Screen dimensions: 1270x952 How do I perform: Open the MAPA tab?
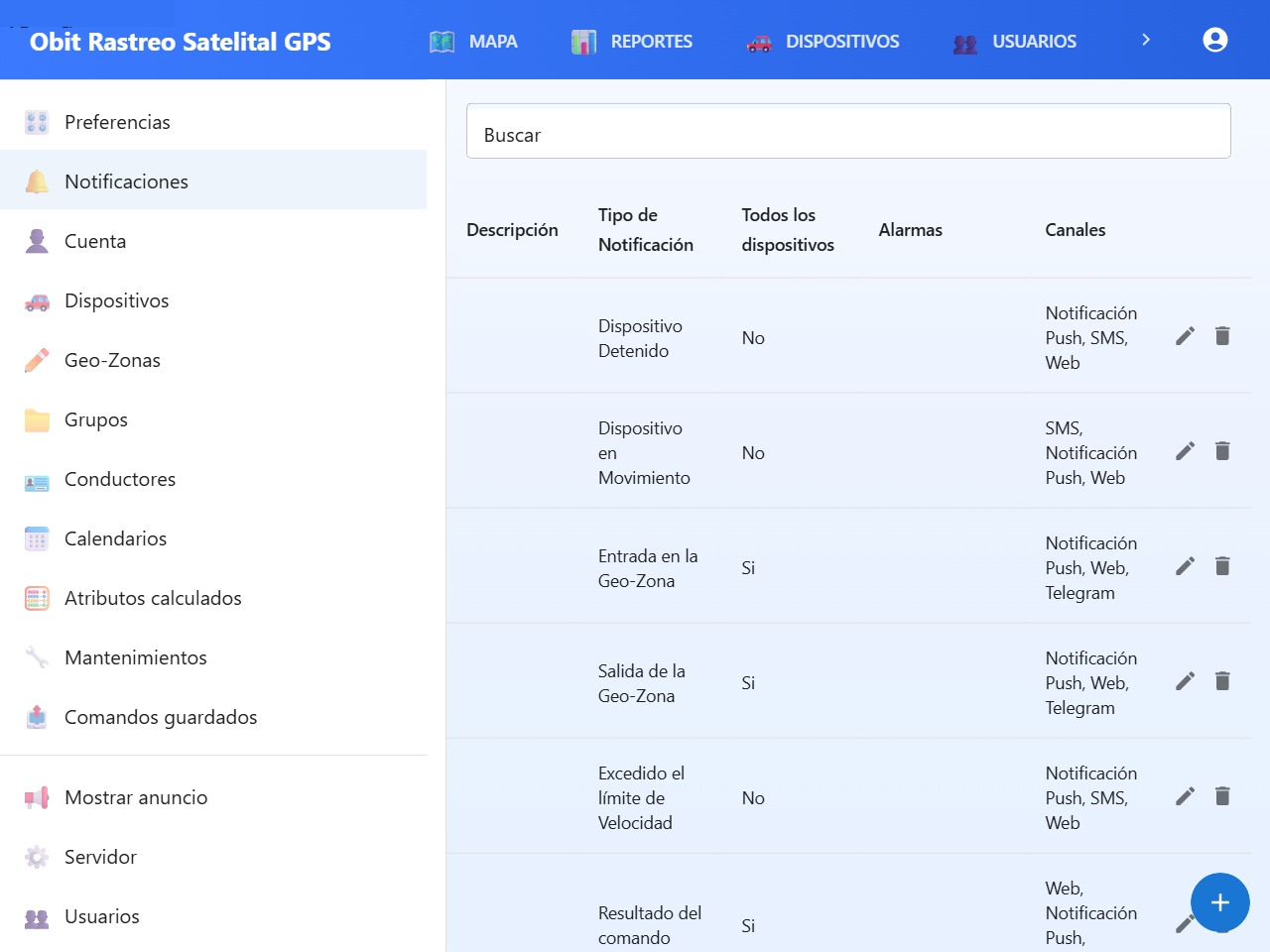point(473,42)
